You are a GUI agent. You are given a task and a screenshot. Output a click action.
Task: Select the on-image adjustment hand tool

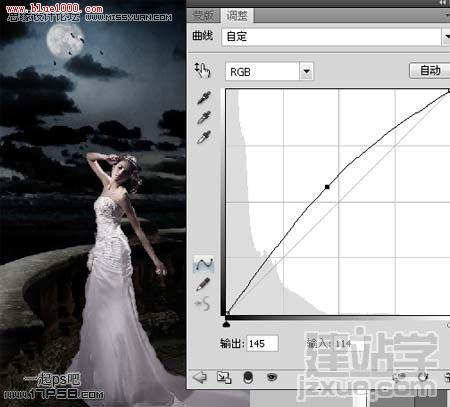pyautogui.click(x=202, y=70)
